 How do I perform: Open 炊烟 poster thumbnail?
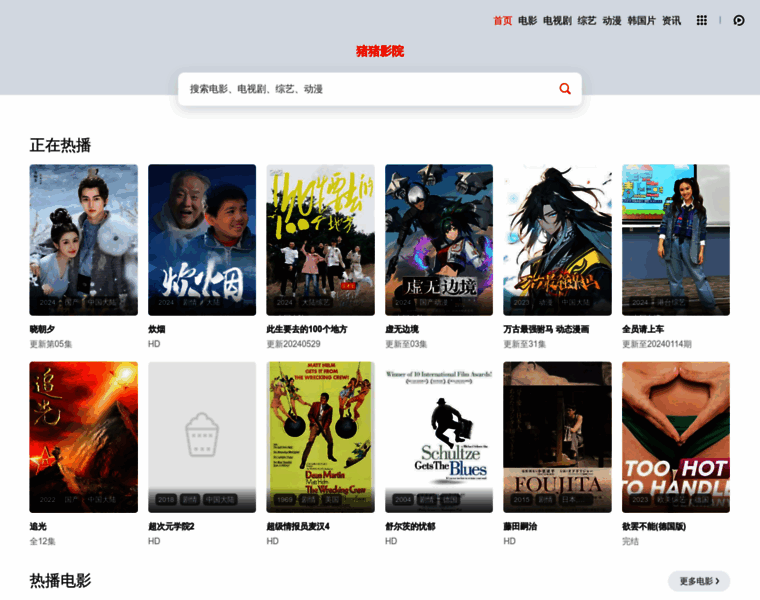[x=202, y=240]
